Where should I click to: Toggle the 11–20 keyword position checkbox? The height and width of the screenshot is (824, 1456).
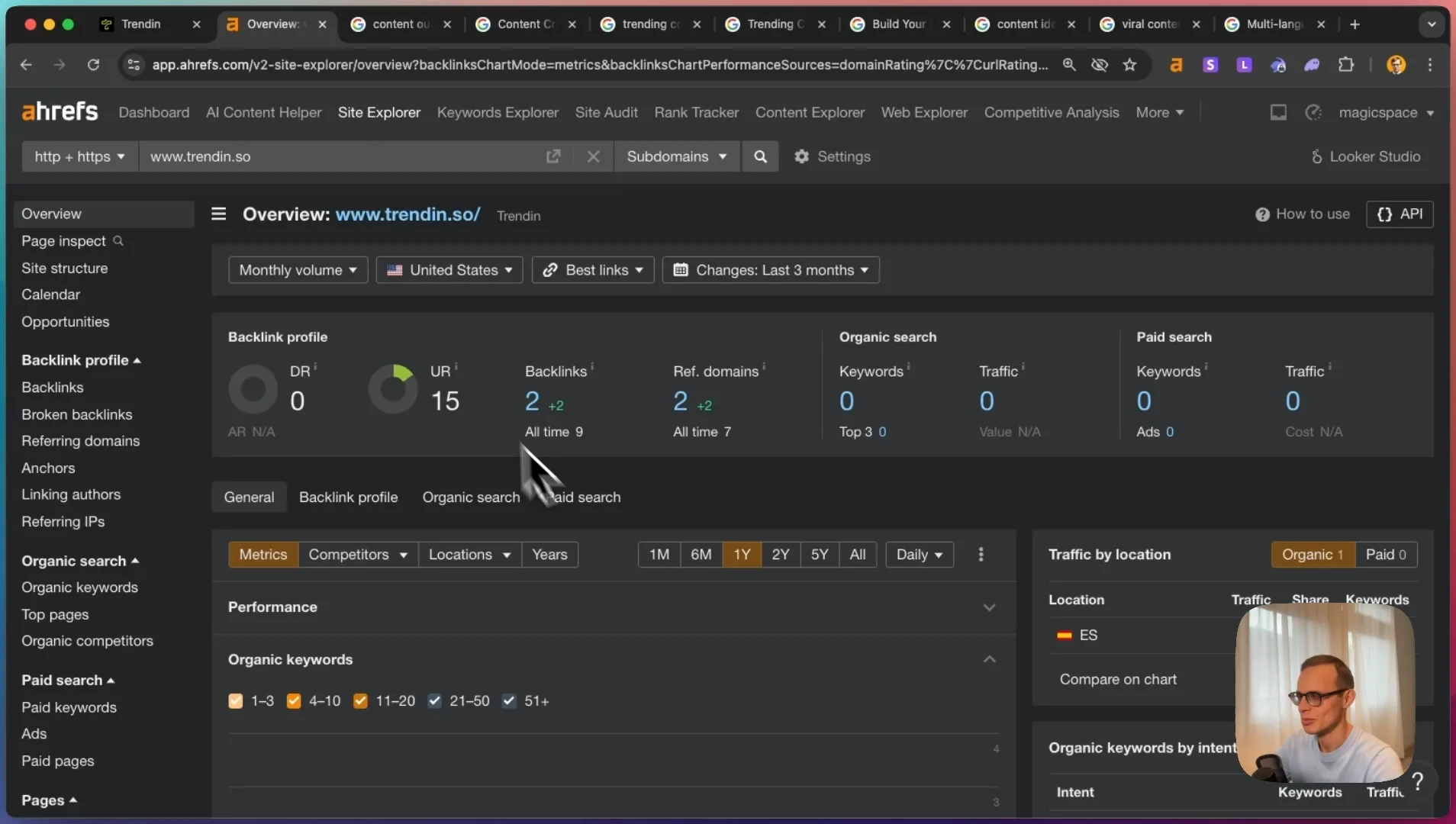point(360,700)
